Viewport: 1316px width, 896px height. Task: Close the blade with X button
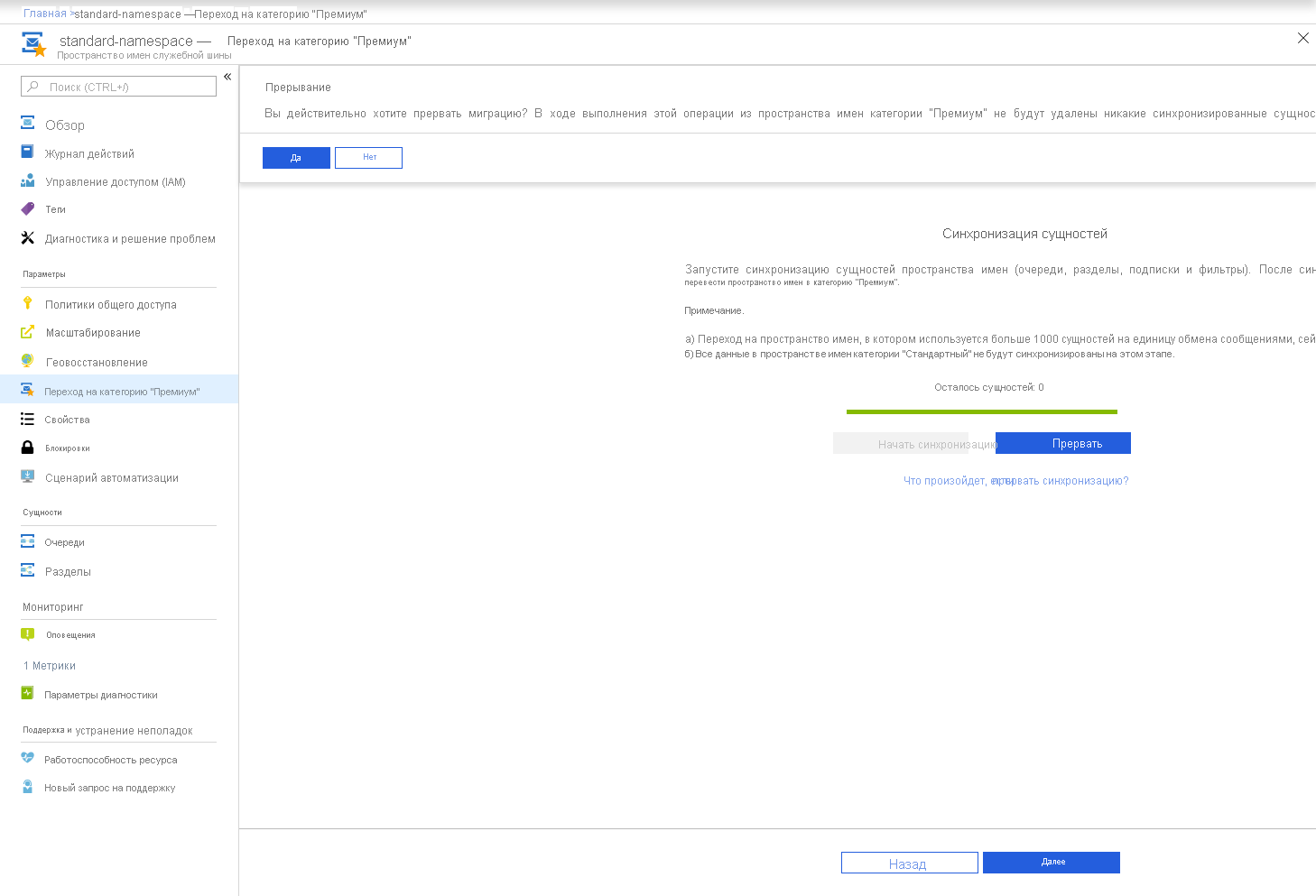coord(1303,38)
